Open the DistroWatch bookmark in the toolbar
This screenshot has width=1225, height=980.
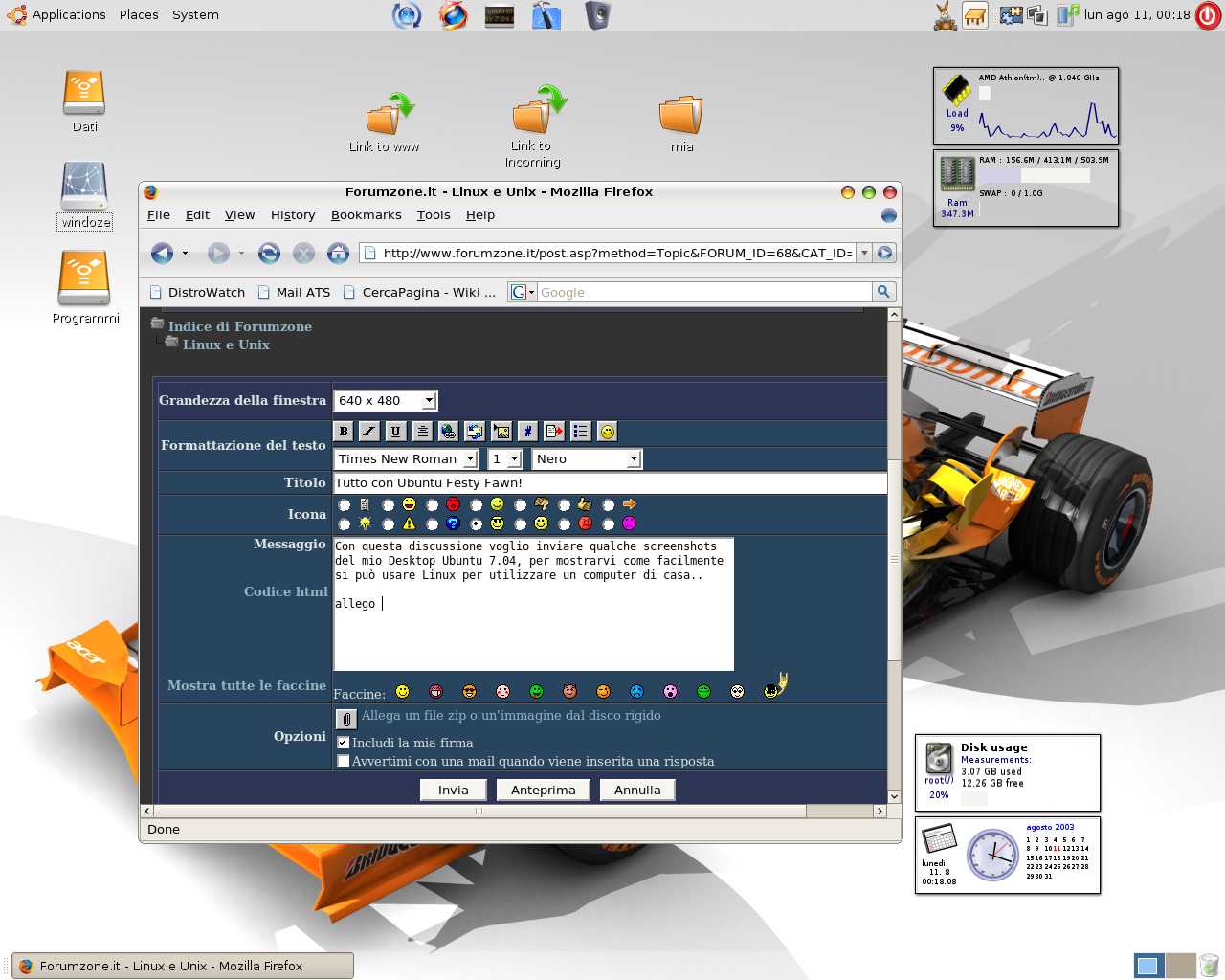point(198,292)
